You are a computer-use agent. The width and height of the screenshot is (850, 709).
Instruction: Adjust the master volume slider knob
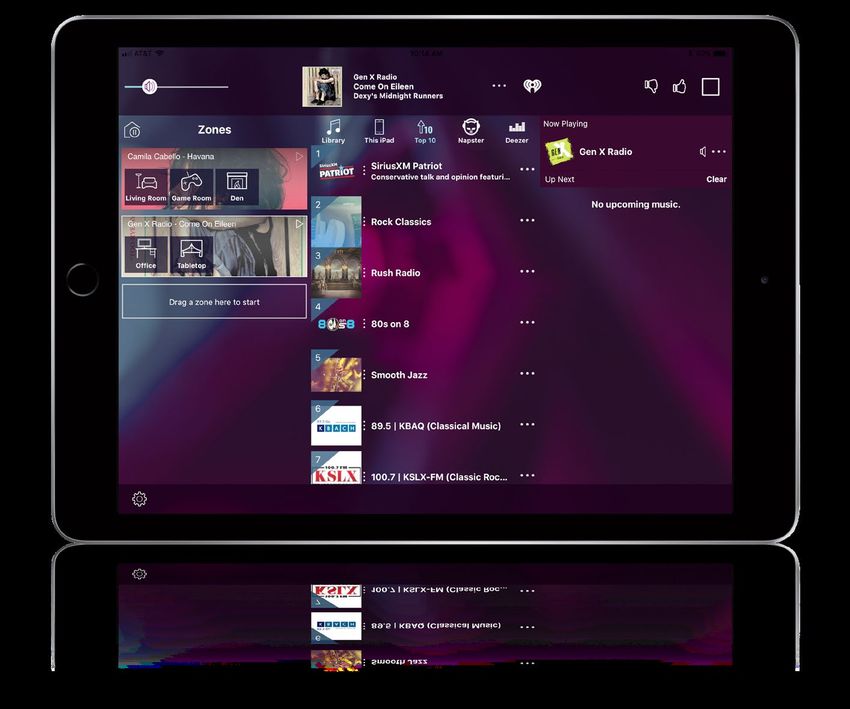coord(150,86)
